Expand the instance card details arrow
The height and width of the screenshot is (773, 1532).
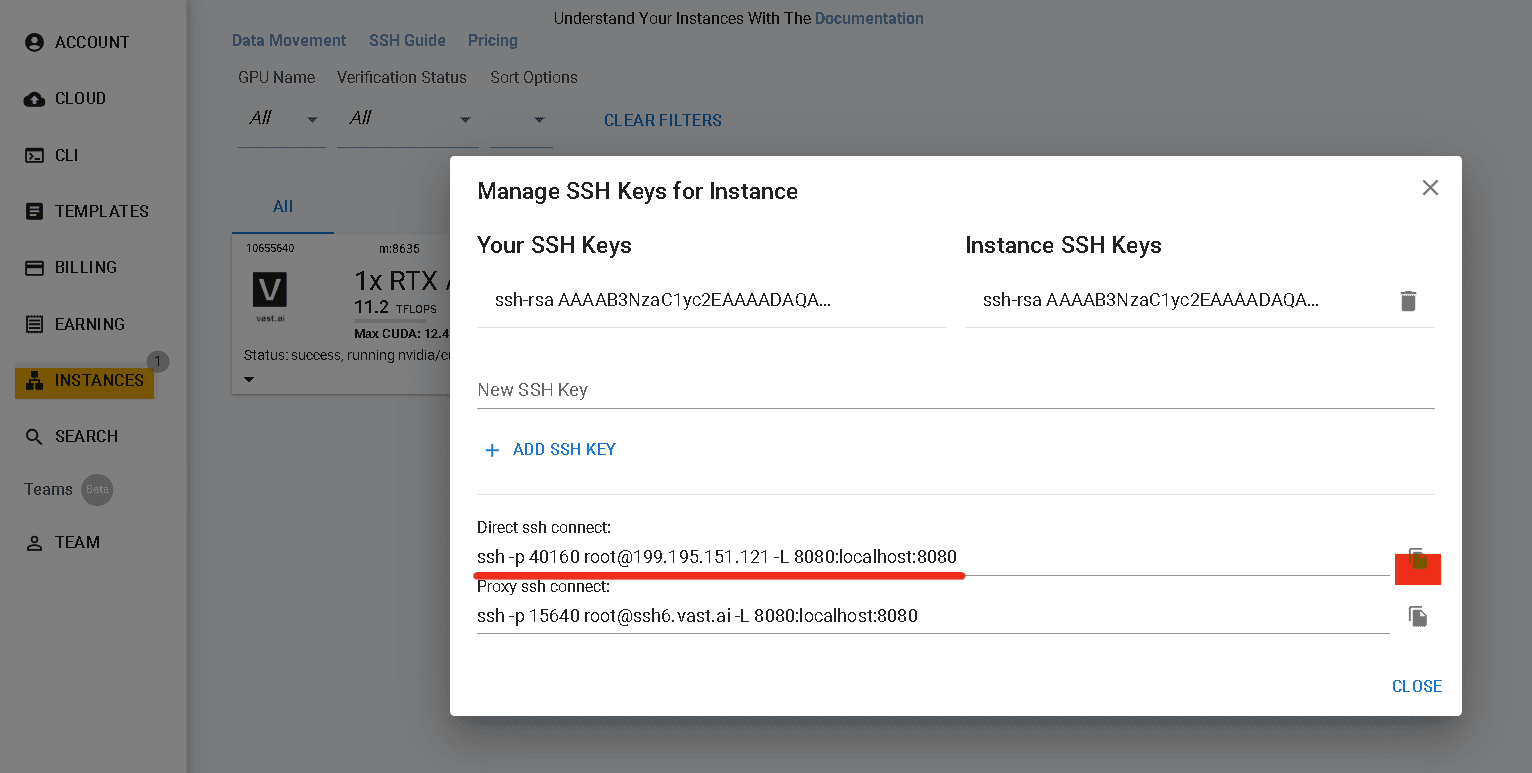248,379
